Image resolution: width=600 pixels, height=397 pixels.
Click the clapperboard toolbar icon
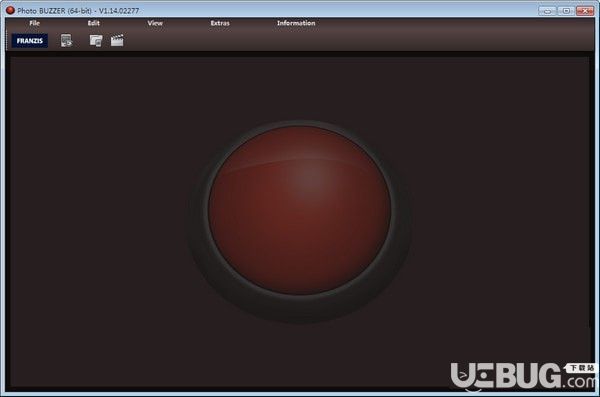[x=117, y=41]
